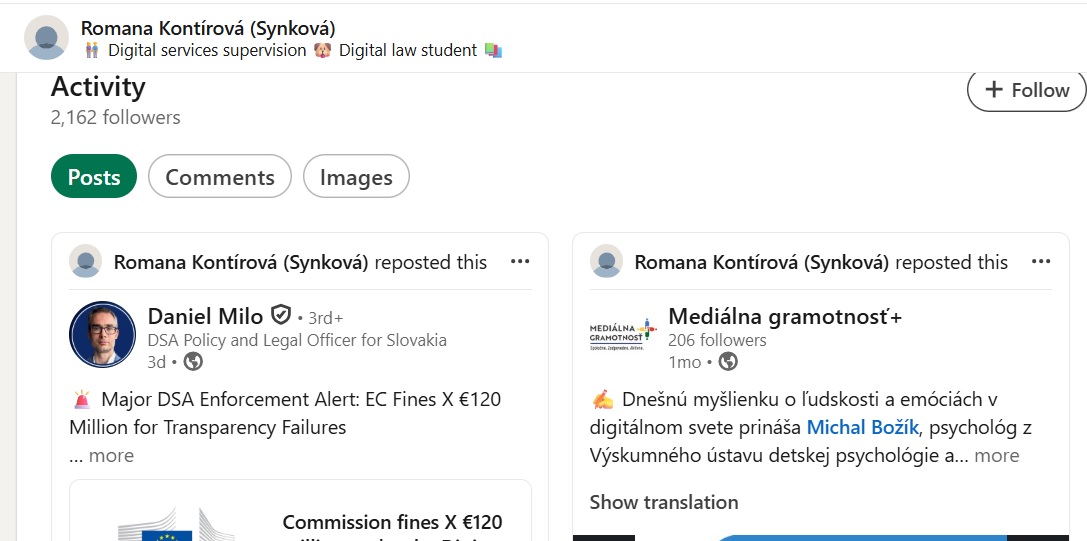Click small avatar atop the left repost card

86,262
